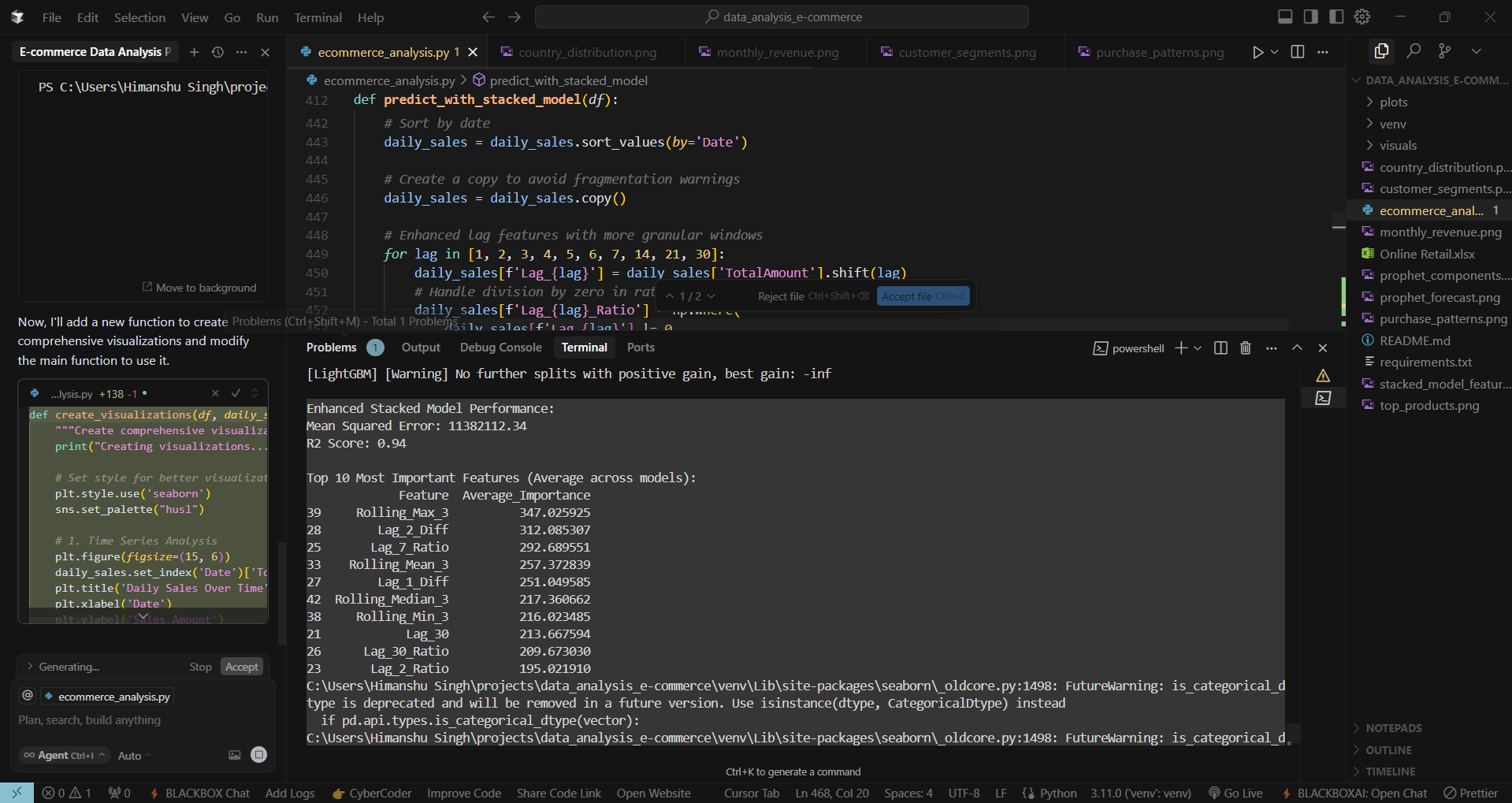
Task: Attach image icon in chat input
Action: [x=234, y=755]
